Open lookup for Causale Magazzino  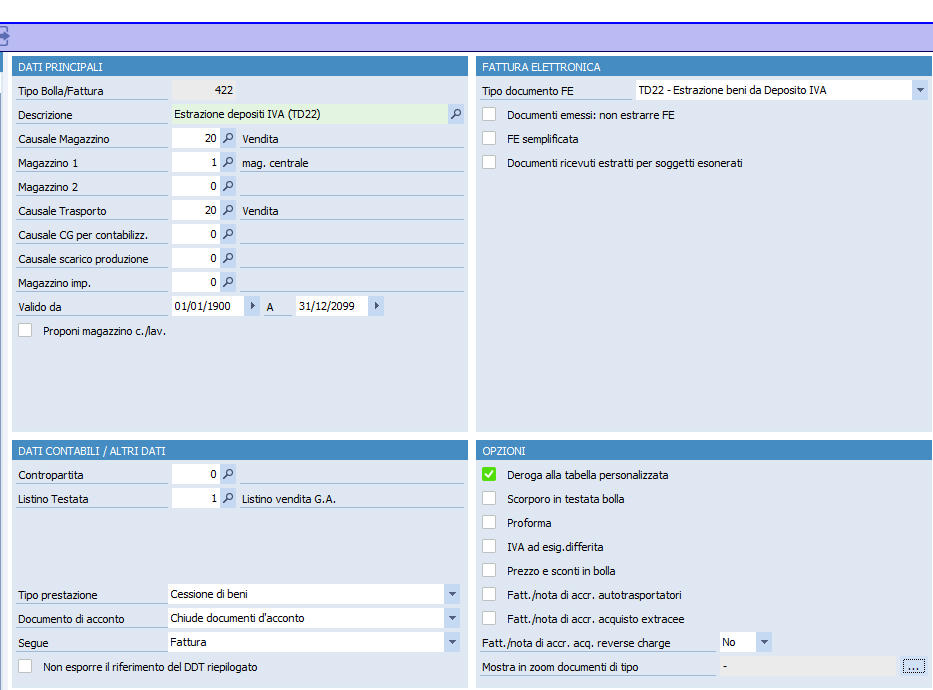228,139
